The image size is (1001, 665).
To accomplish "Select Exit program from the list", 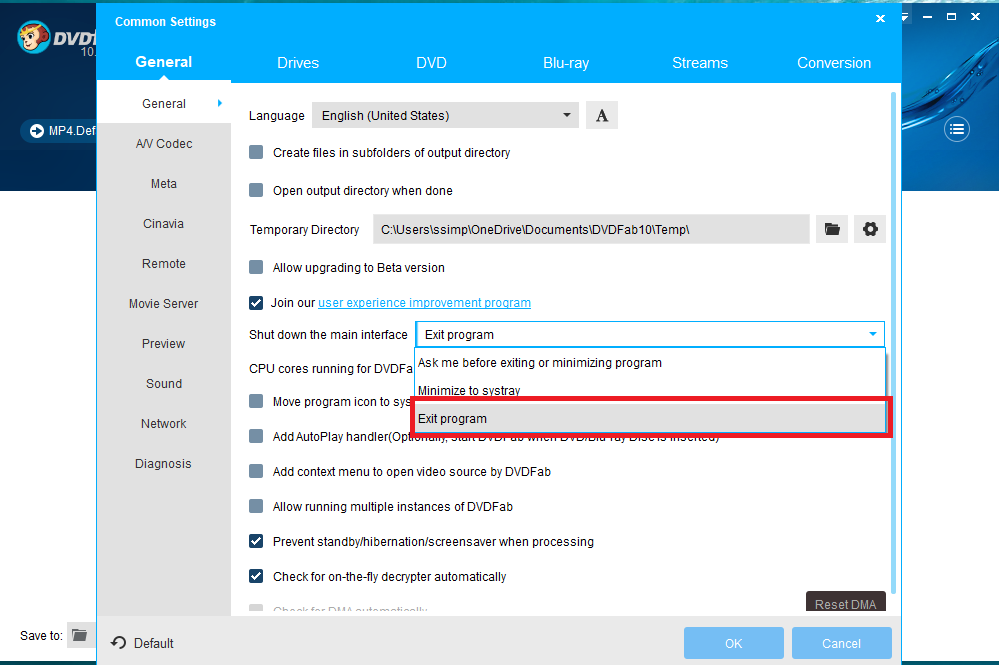I will [650, 419].
